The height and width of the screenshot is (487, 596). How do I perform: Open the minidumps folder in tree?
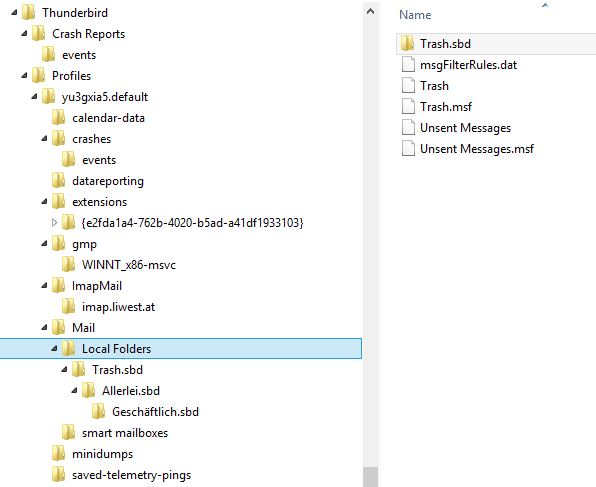click(x=103, y=454)
